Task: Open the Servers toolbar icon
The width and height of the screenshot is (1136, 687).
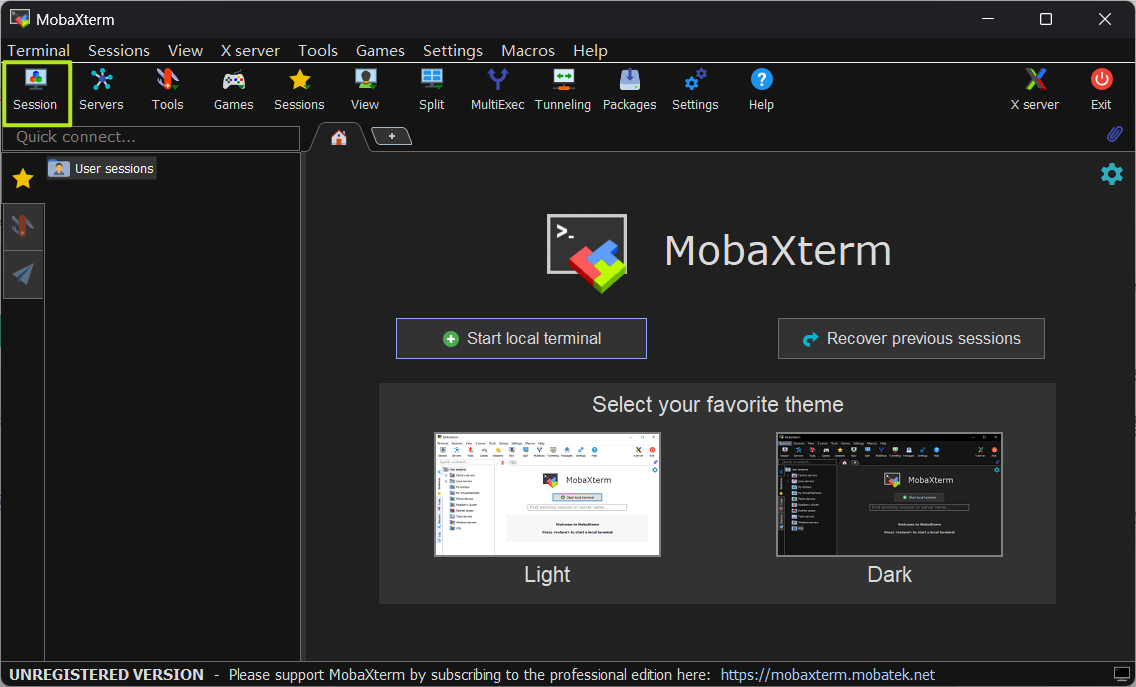Action: pos(101,91)
